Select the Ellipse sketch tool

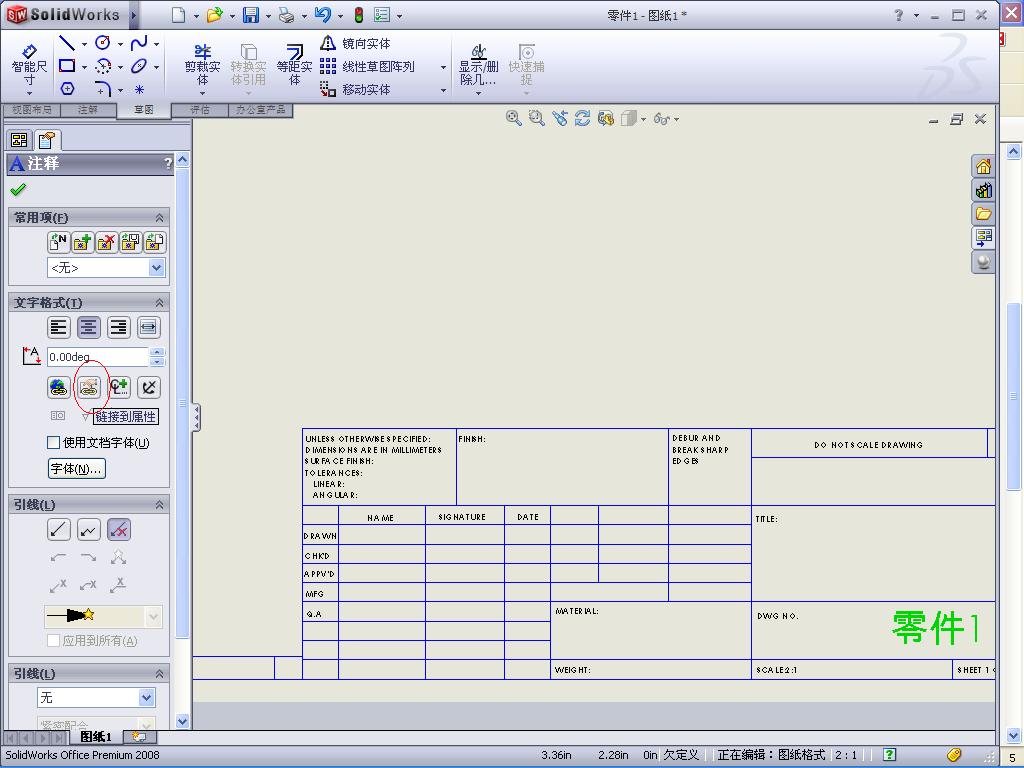point(138,66)
